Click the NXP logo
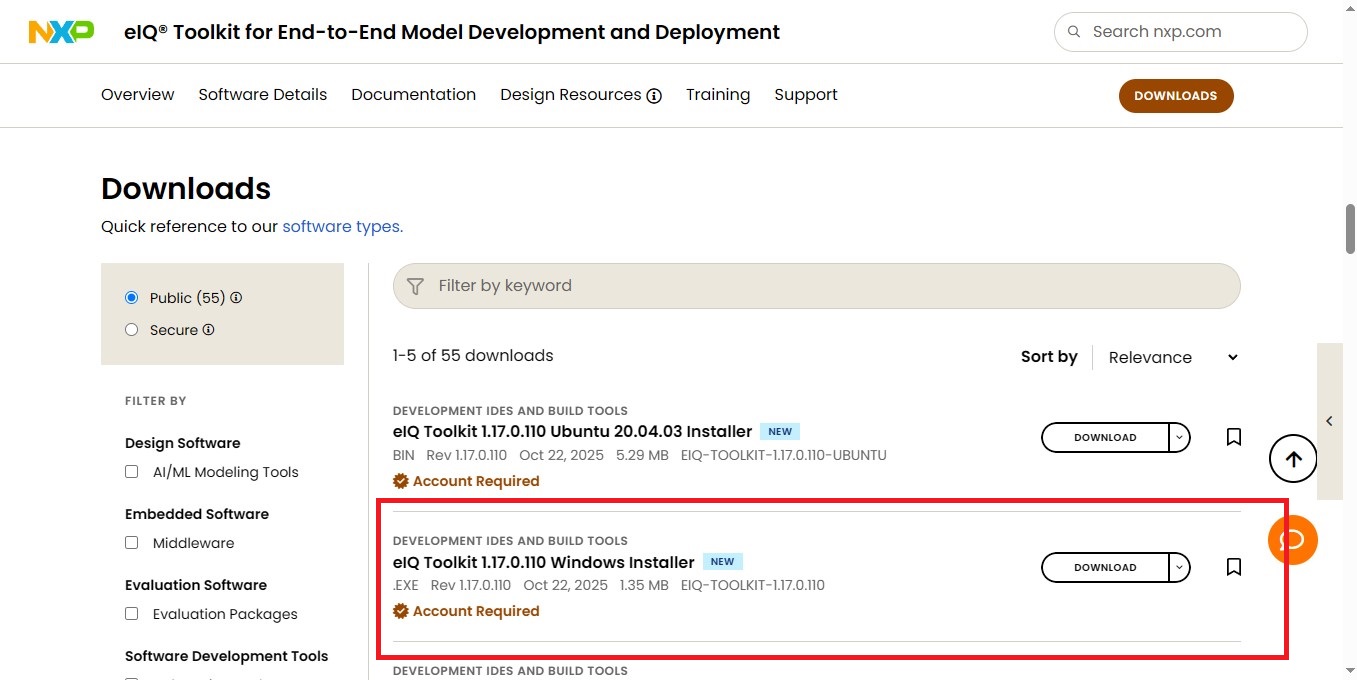 pyautogui.click(x=61, y=32)
